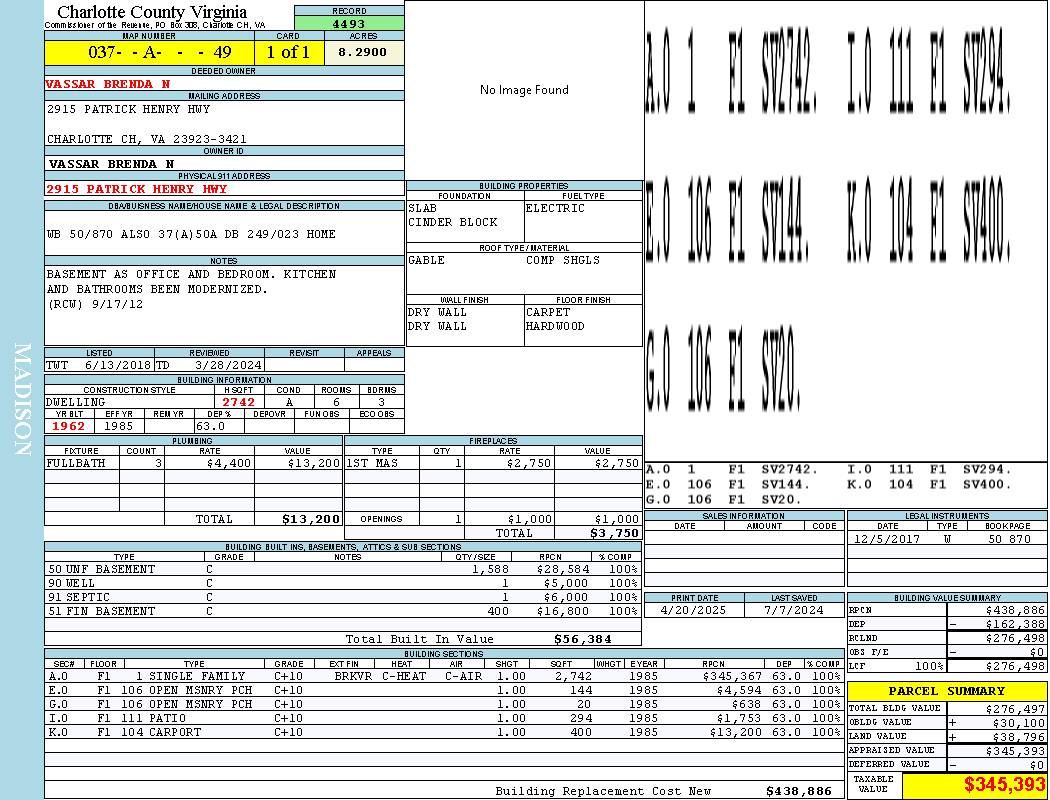Select the FULLBATH plumbing fixture row

tap(194, 463)
